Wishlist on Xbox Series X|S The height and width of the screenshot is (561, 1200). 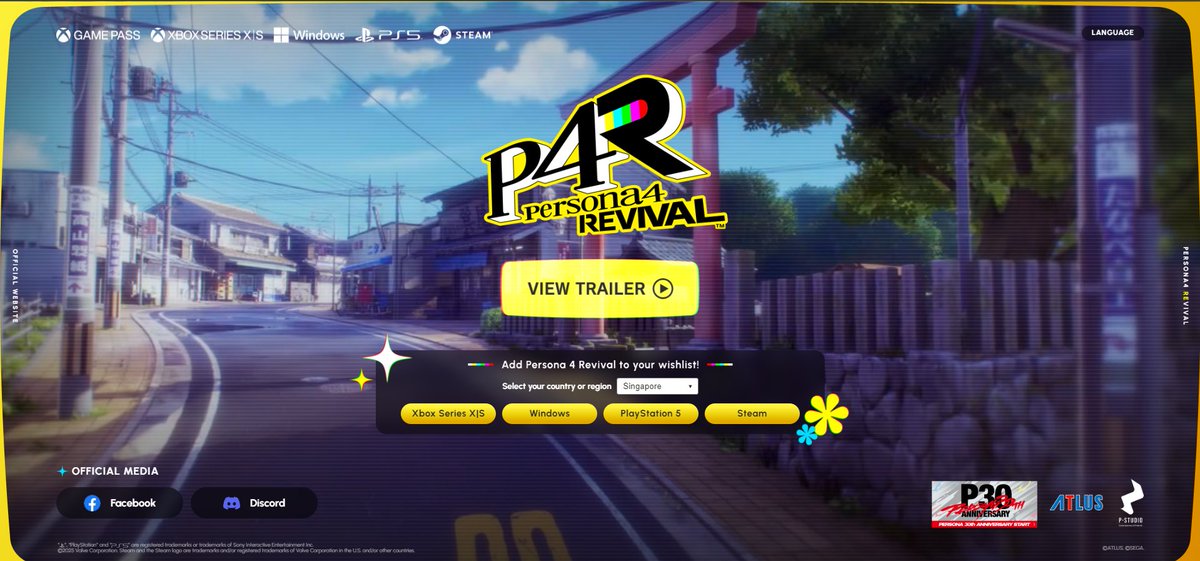(x=449, y=414)
